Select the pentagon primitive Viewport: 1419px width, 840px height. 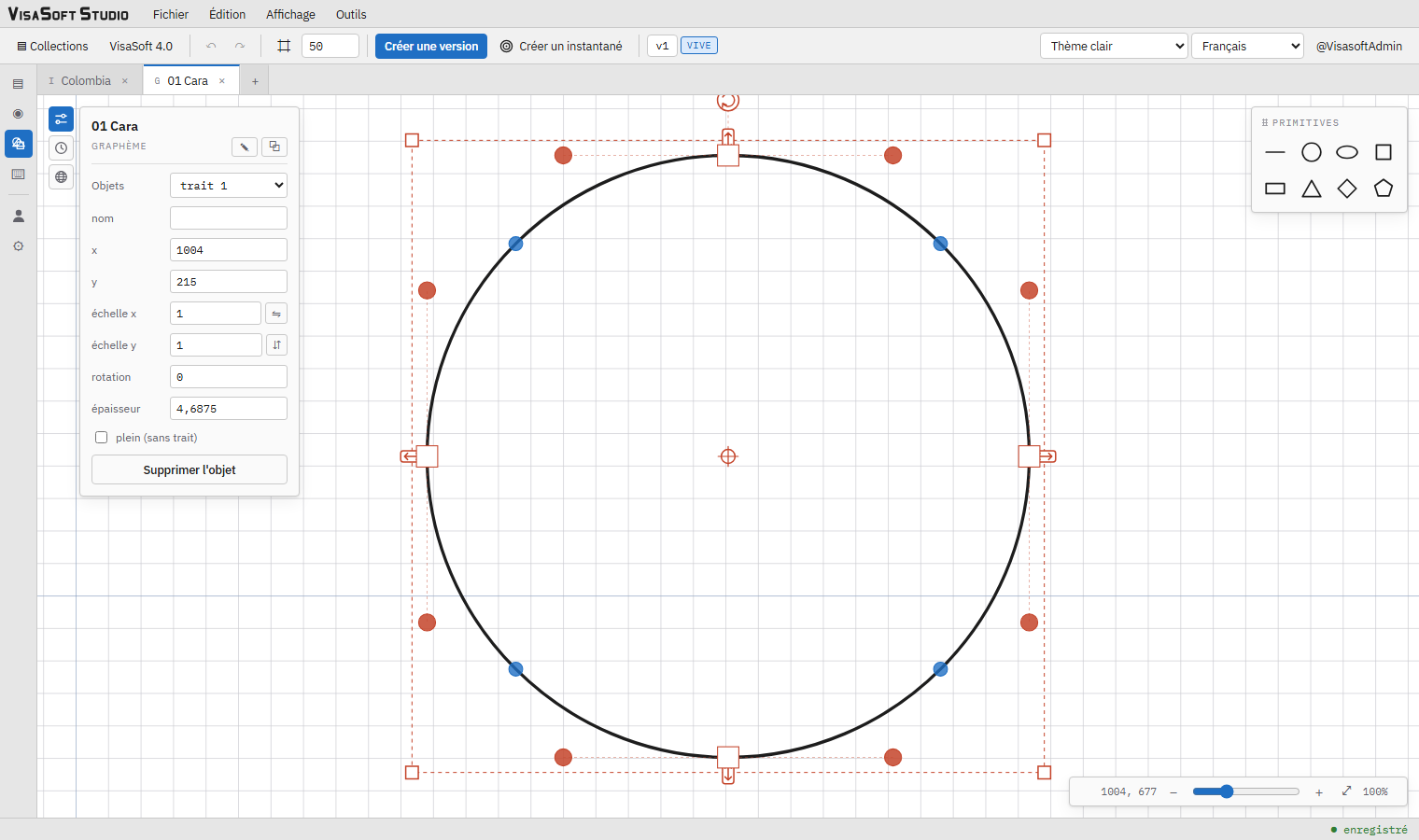[x=1384, y=189]
